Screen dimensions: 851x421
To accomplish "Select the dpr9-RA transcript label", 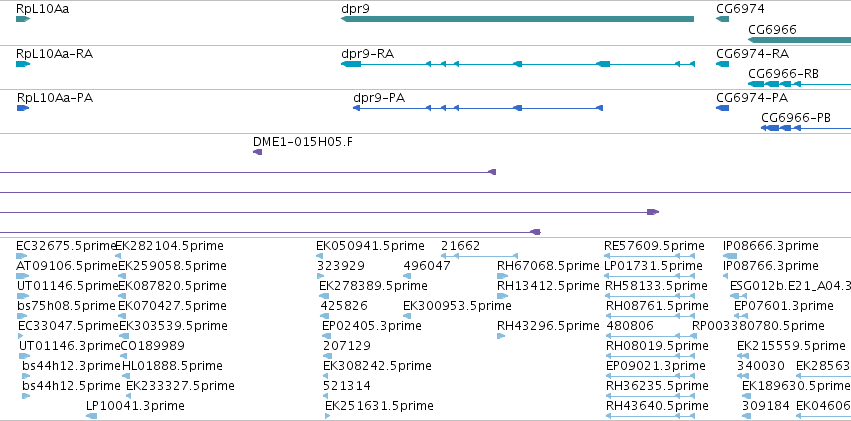I will point(367,54).
